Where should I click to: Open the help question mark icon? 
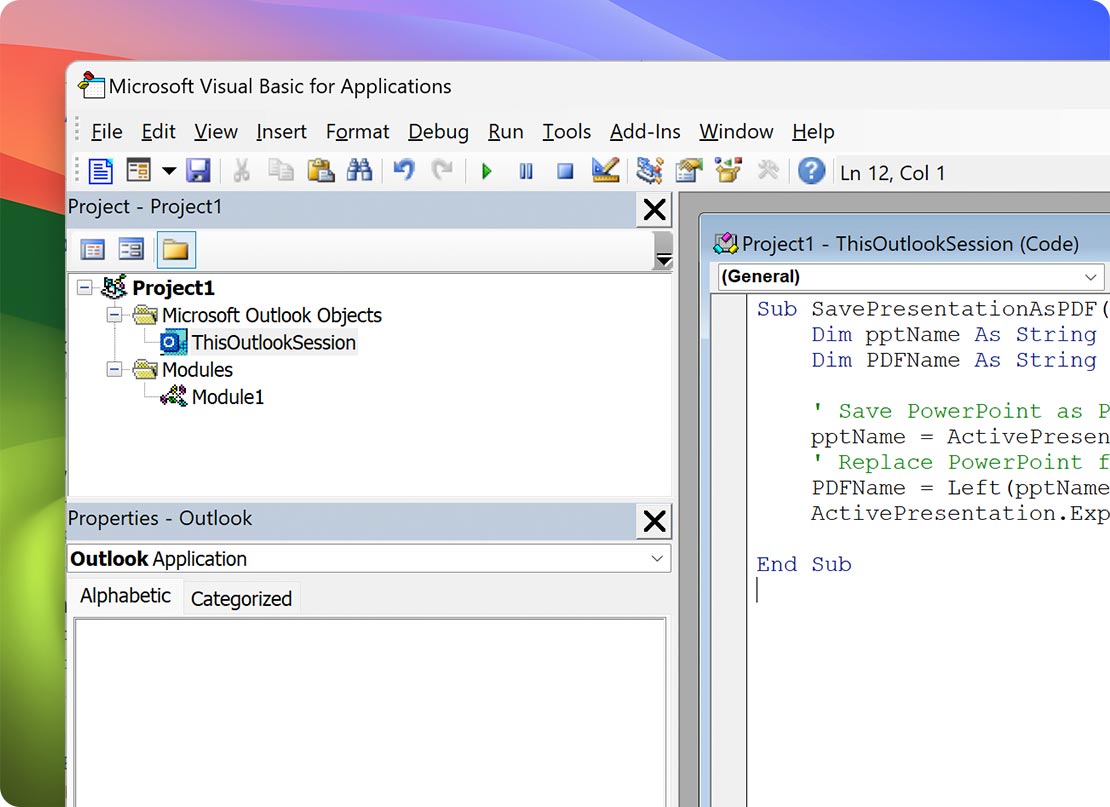811,170
